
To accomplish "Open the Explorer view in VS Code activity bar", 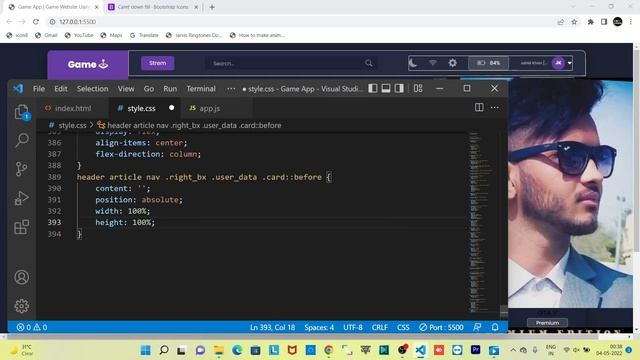I will 21,111.
